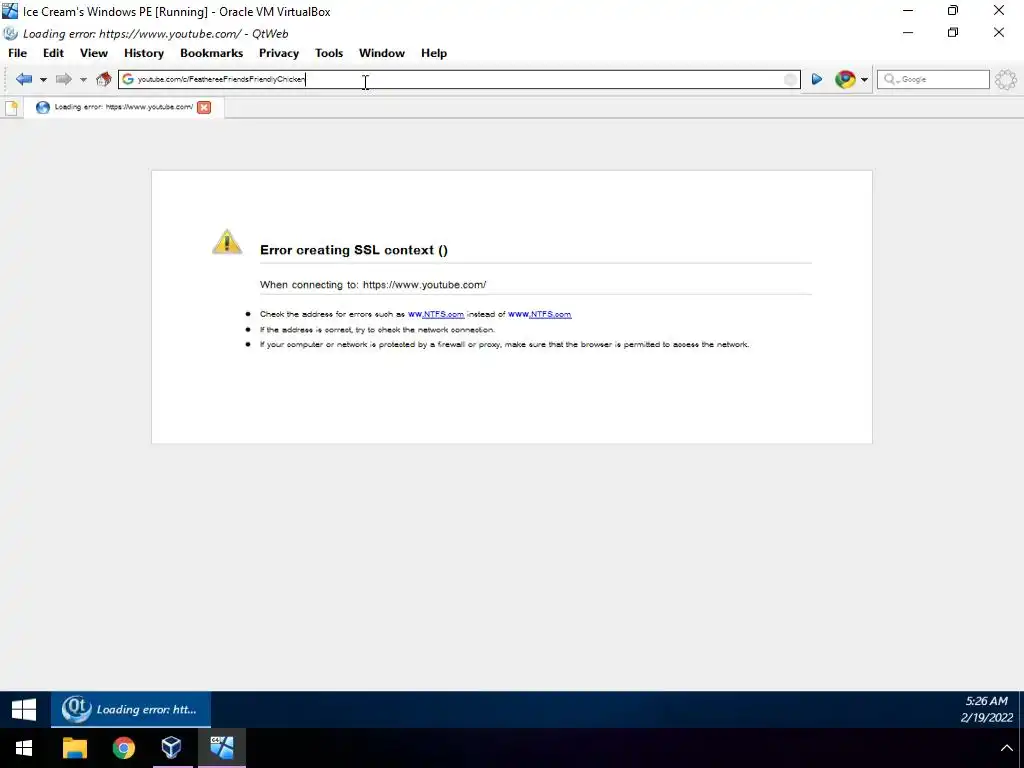Viewport: 1024px width, 768px height.
Task: Minimize the VirtualBox VM window
Action: 908,10
